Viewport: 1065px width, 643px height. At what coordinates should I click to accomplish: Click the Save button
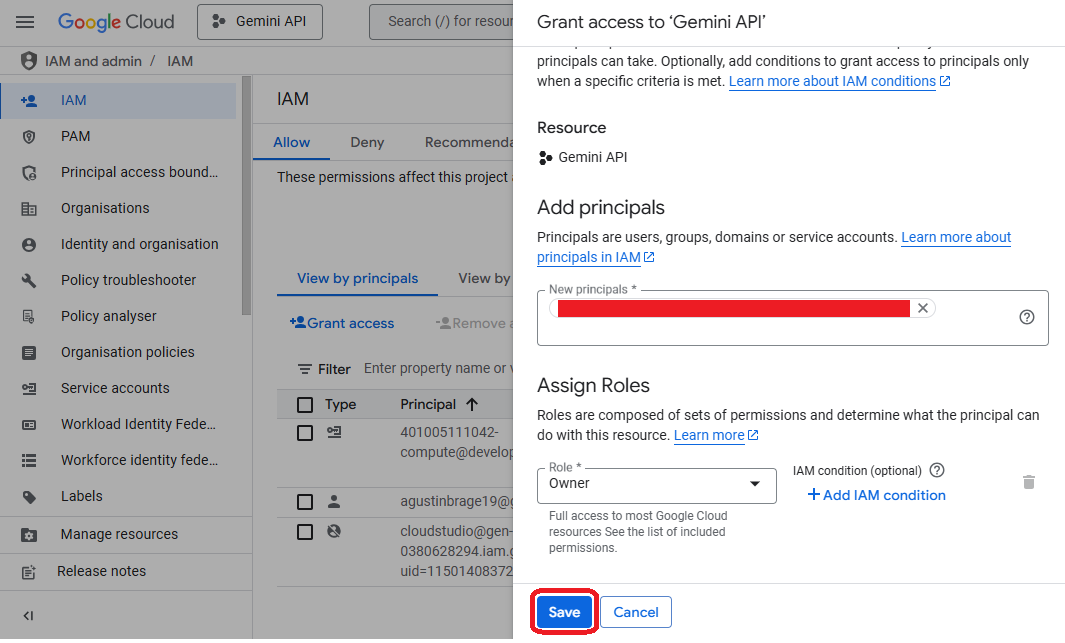(564, 612)
